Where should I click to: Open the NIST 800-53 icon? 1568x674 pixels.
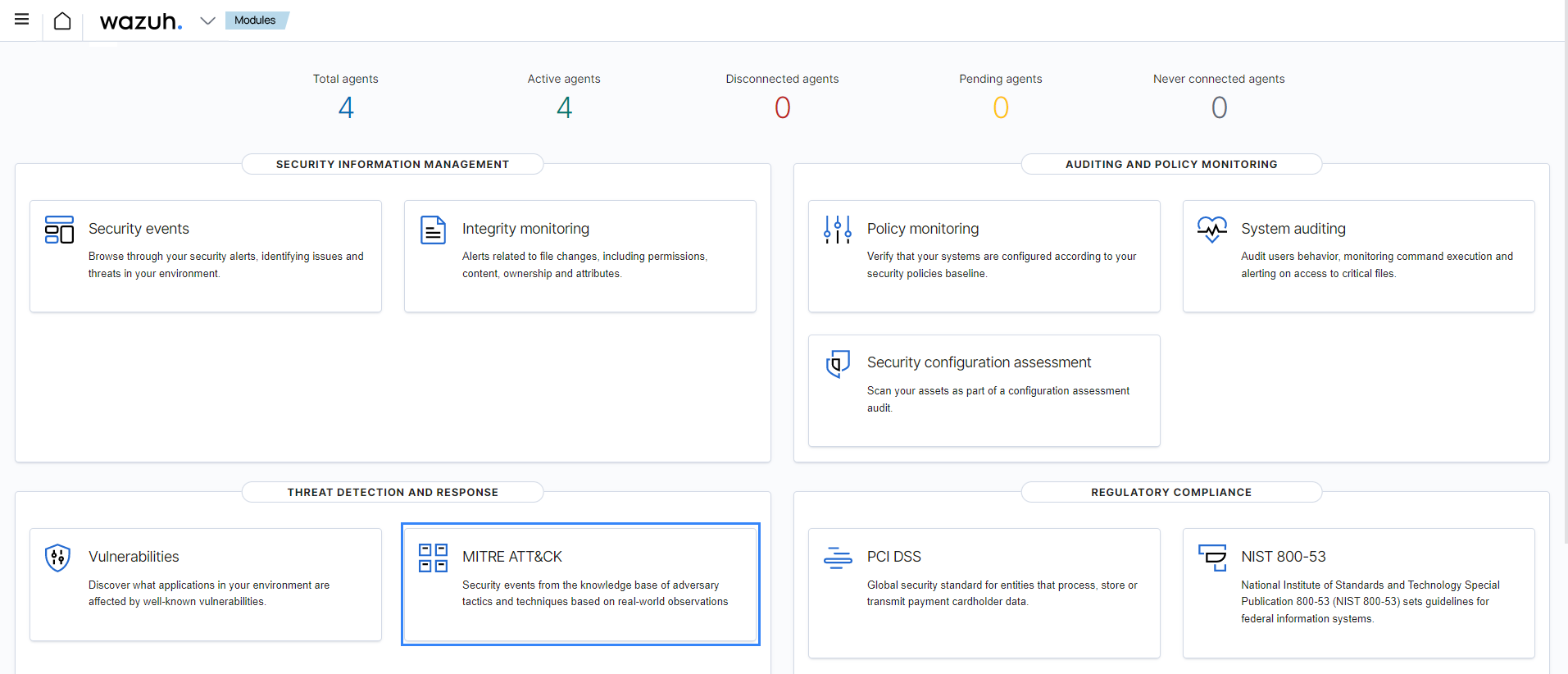[1211, 558]
